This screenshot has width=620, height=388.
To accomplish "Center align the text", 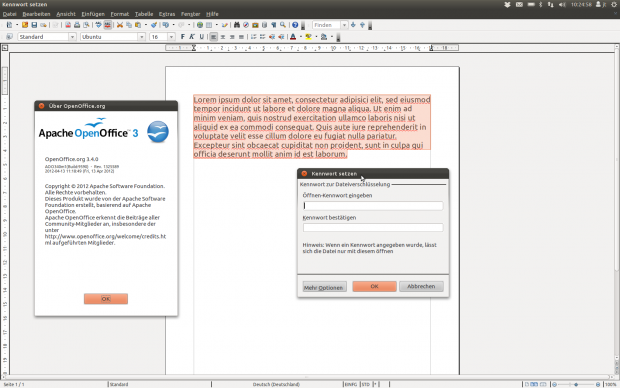I will click(223, 37).
